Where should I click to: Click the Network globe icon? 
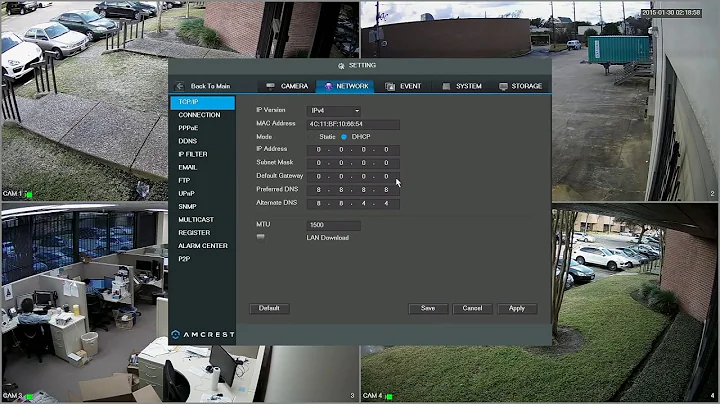pos(328,86)
